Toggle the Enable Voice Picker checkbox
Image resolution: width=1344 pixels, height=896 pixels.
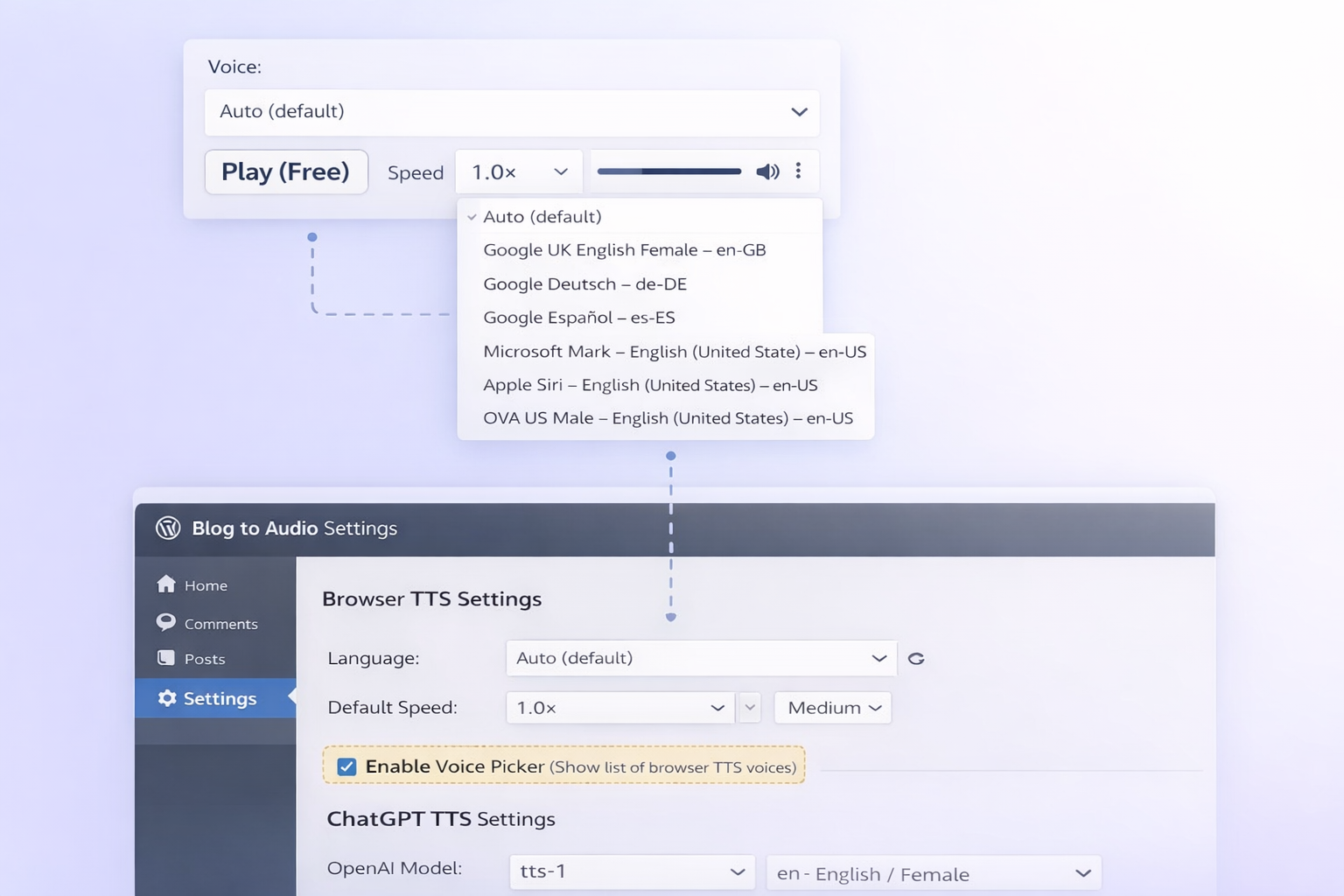pos(347,766)
